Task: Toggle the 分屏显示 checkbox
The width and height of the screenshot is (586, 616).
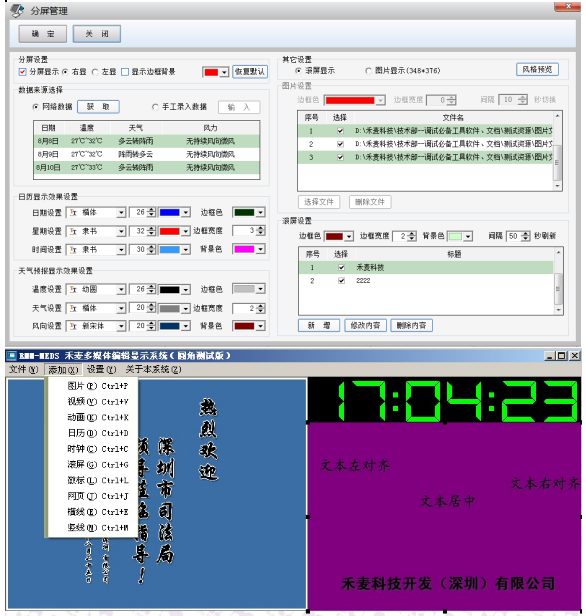Action: coord(22,72)
